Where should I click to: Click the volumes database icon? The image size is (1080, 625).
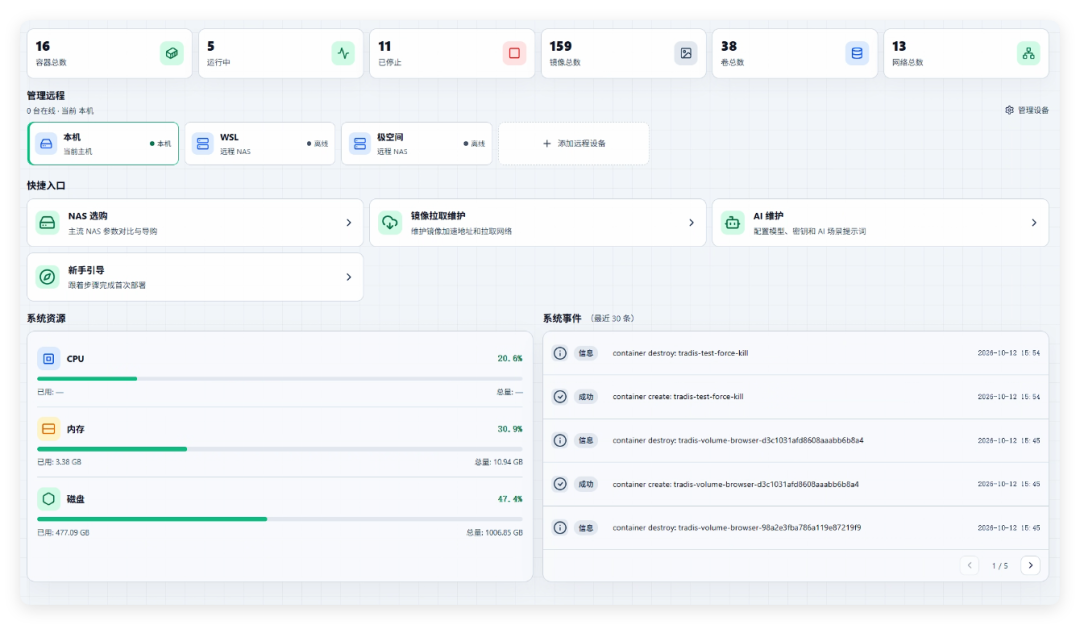[857, 53]
